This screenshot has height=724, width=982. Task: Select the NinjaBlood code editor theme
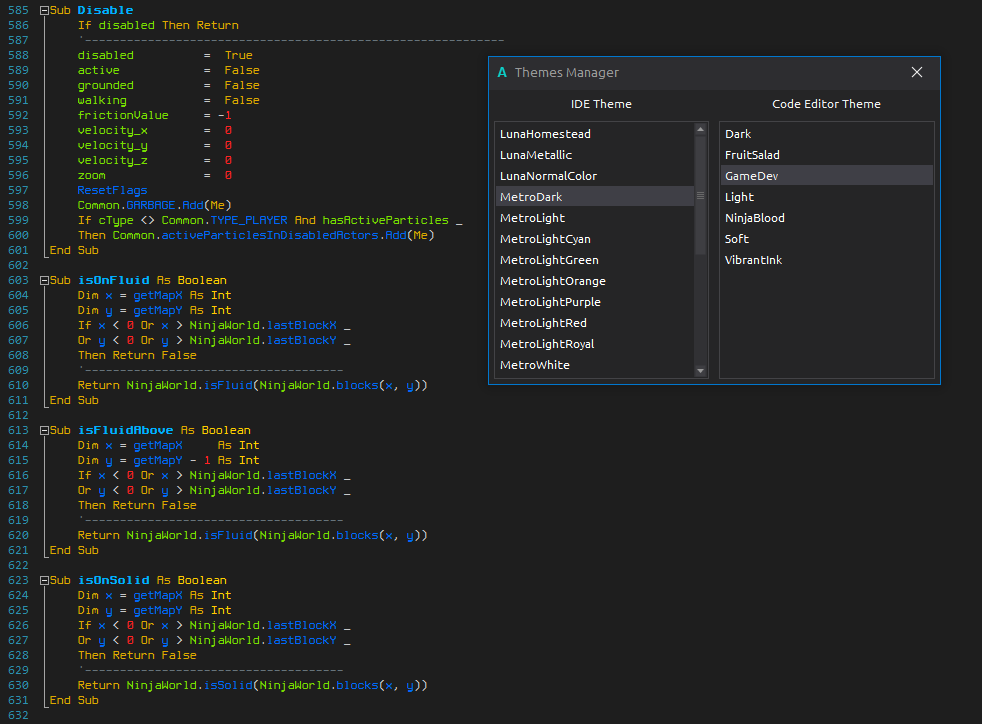pos(754,218)
